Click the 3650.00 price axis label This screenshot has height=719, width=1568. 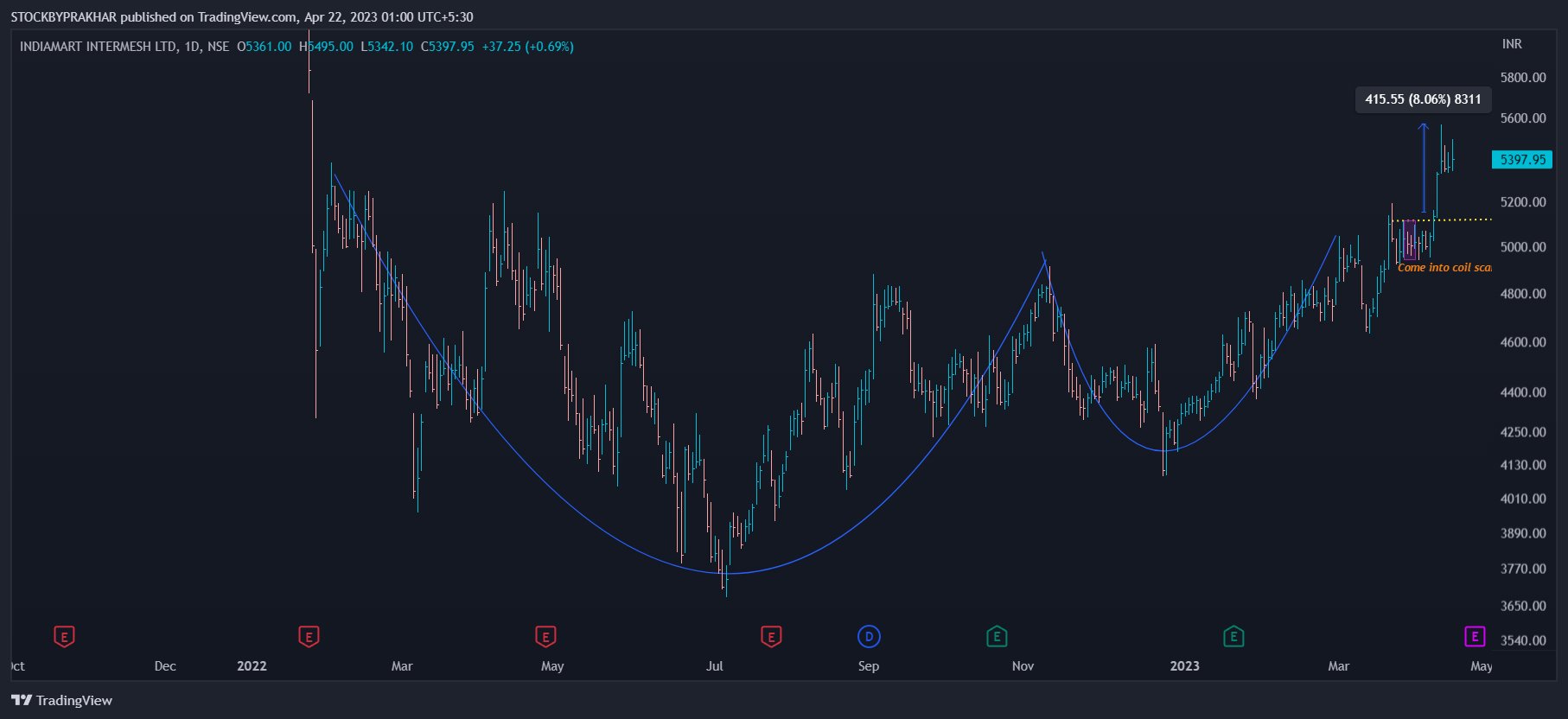pos(1523,606)
